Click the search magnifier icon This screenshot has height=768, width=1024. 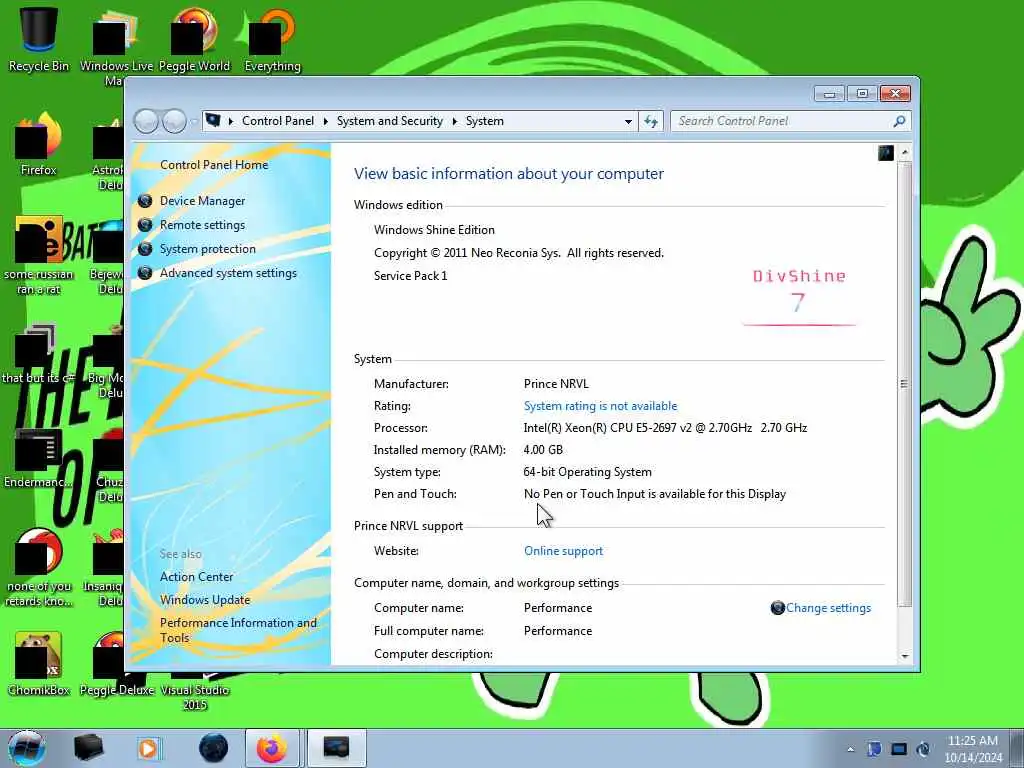(x=899, y=121)
